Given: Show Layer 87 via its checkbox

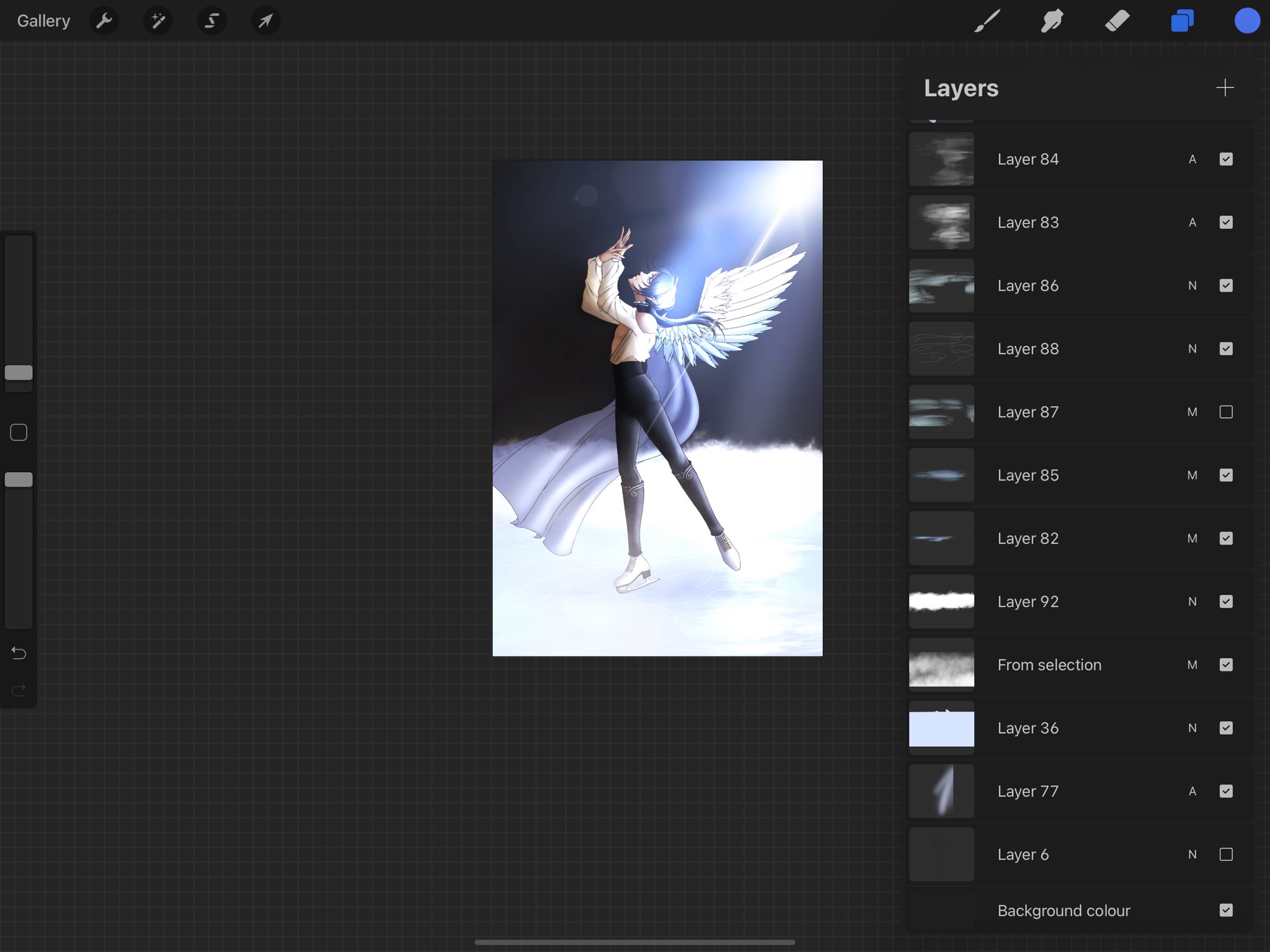Looking at the screenshot, I should 1226,412.
